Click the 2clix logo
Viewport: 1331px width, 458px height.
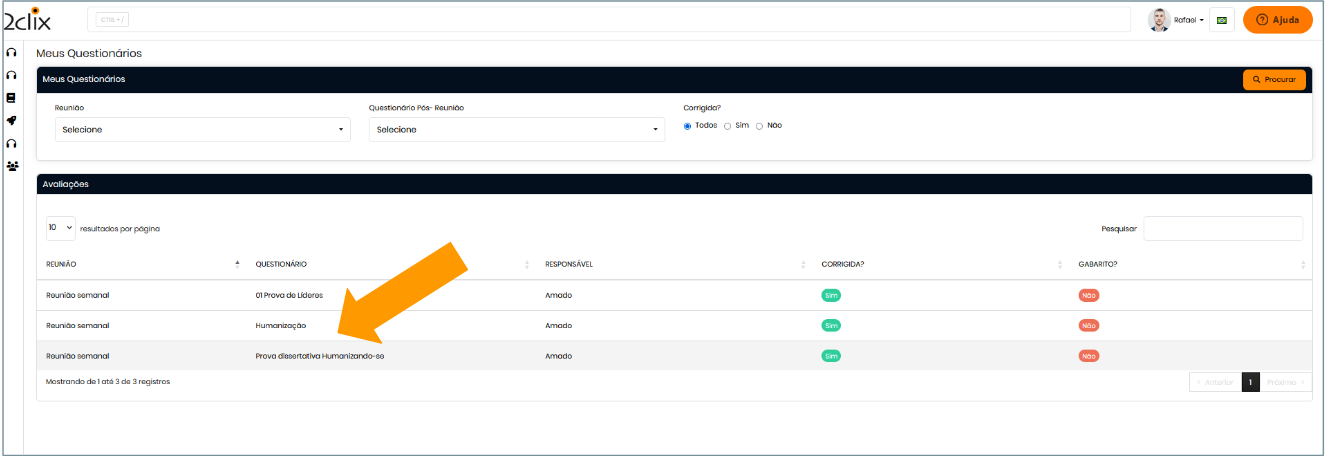[27, 19]
